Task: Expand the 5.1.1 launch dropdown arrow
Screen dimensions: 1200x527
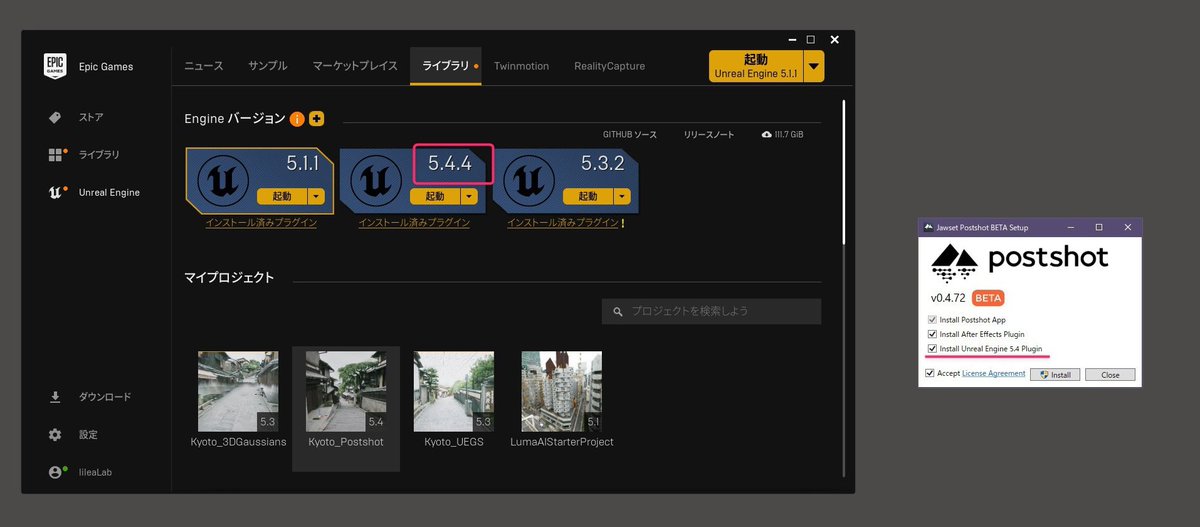Action: (316, 196)
